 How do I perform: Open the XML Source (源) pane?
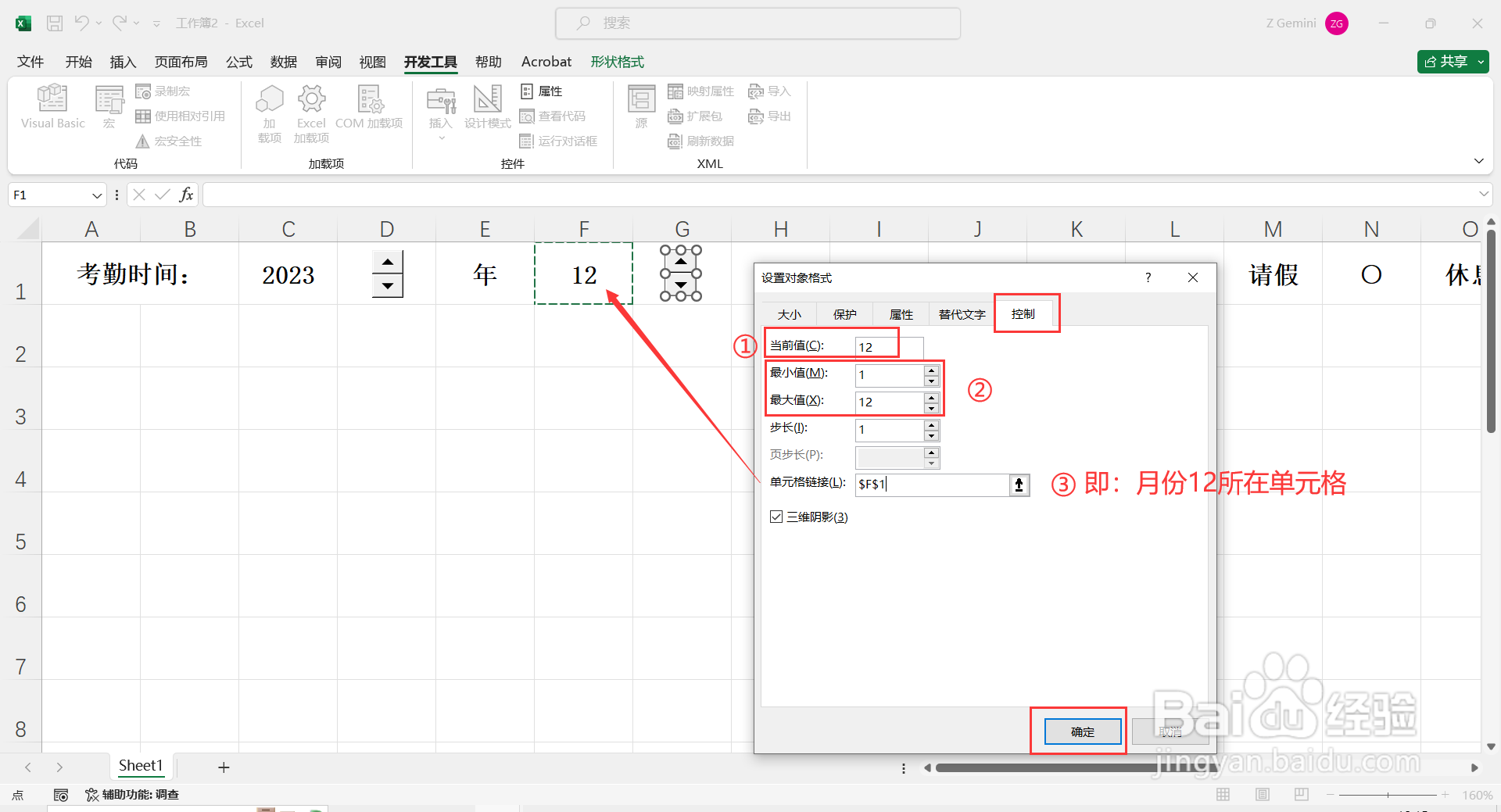click(641, 106)
